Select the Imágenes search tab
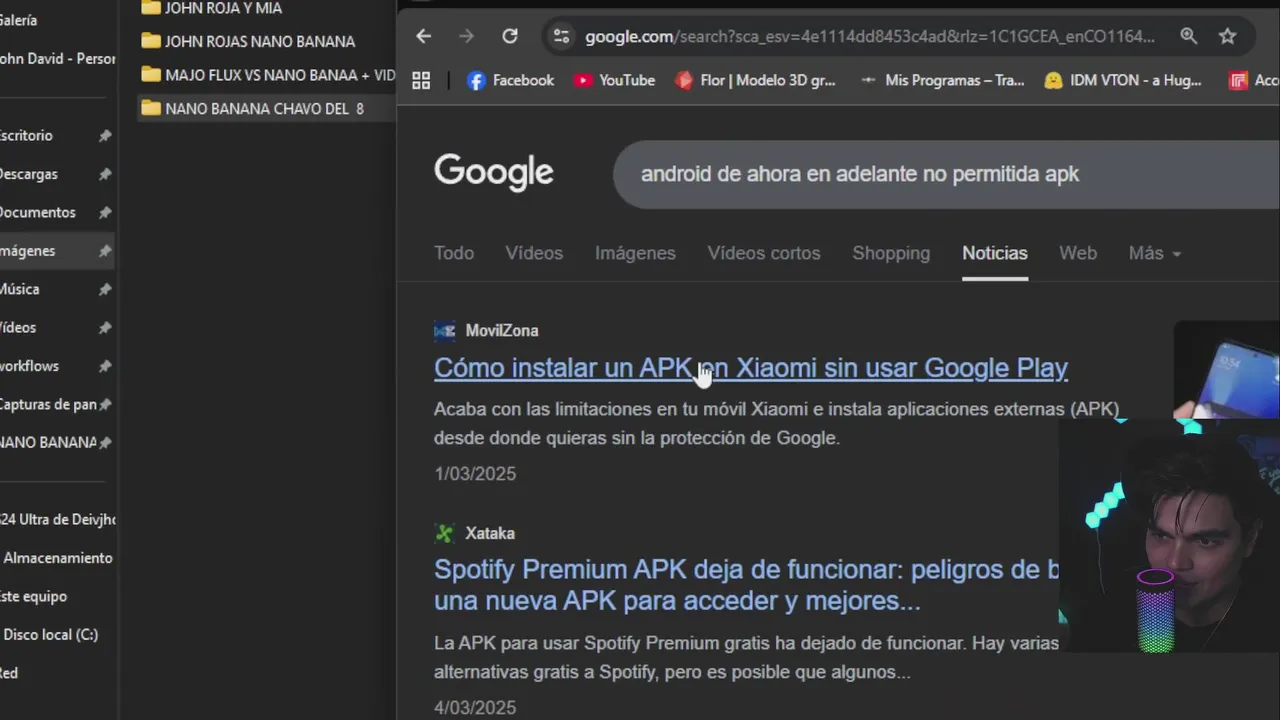 pos(635,253)
